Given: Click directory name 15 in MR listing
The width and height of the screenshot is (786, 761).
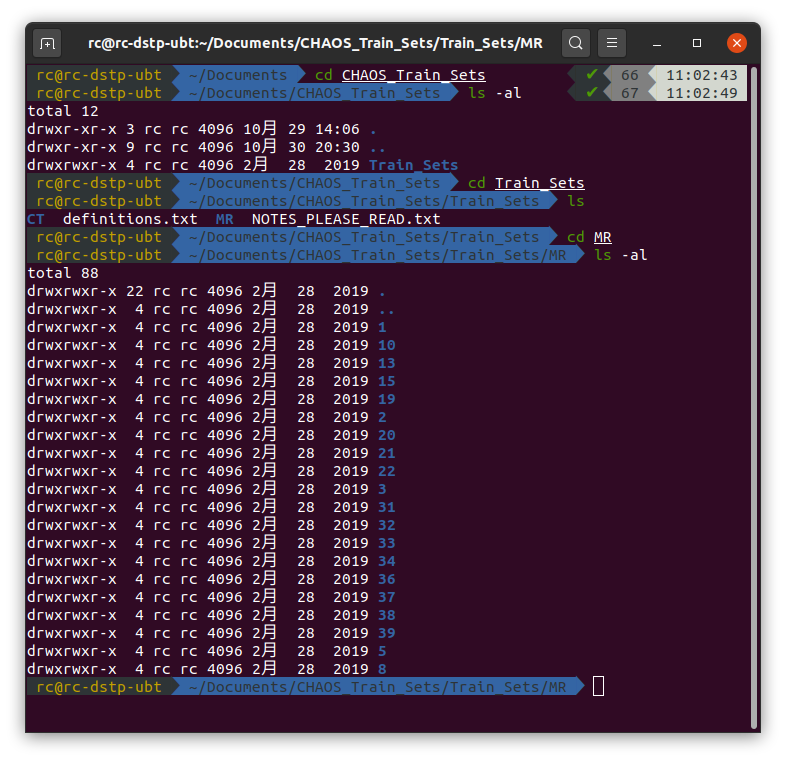Looking at the screenshot, I should click(x=386, y=382).
